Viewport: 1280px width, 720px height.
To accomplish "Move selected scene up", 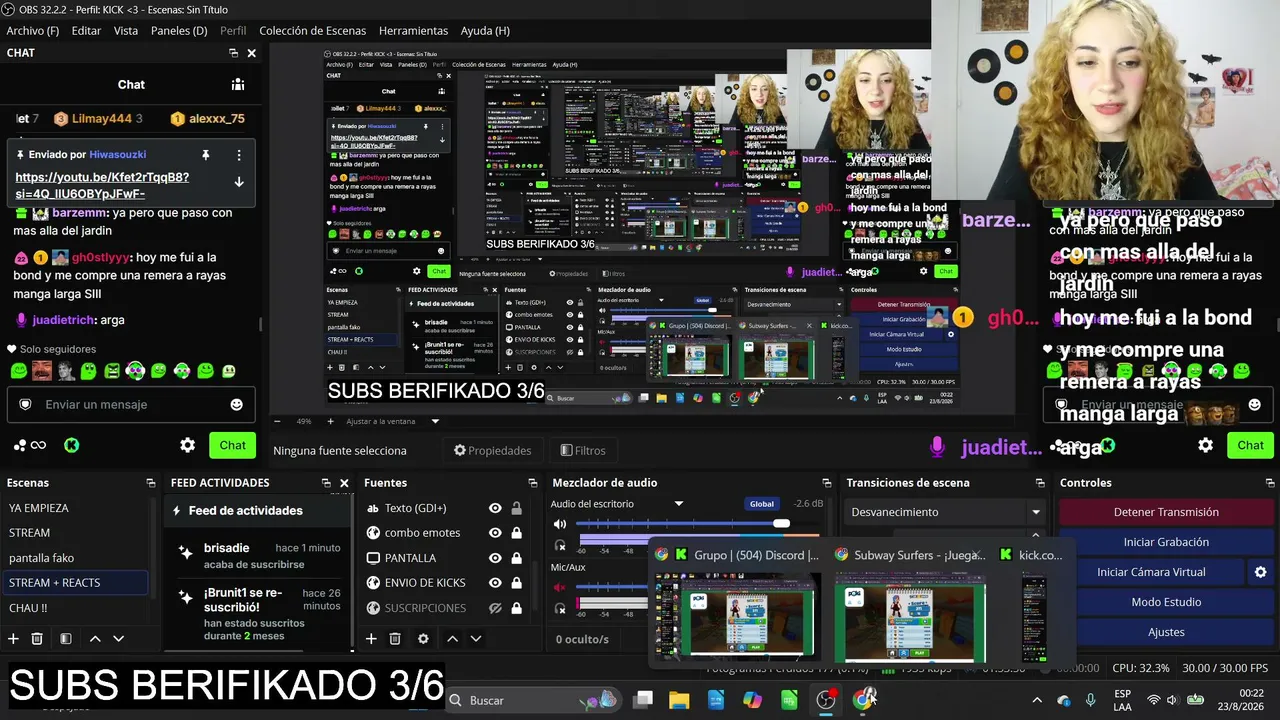I will [x=95, y=638].
